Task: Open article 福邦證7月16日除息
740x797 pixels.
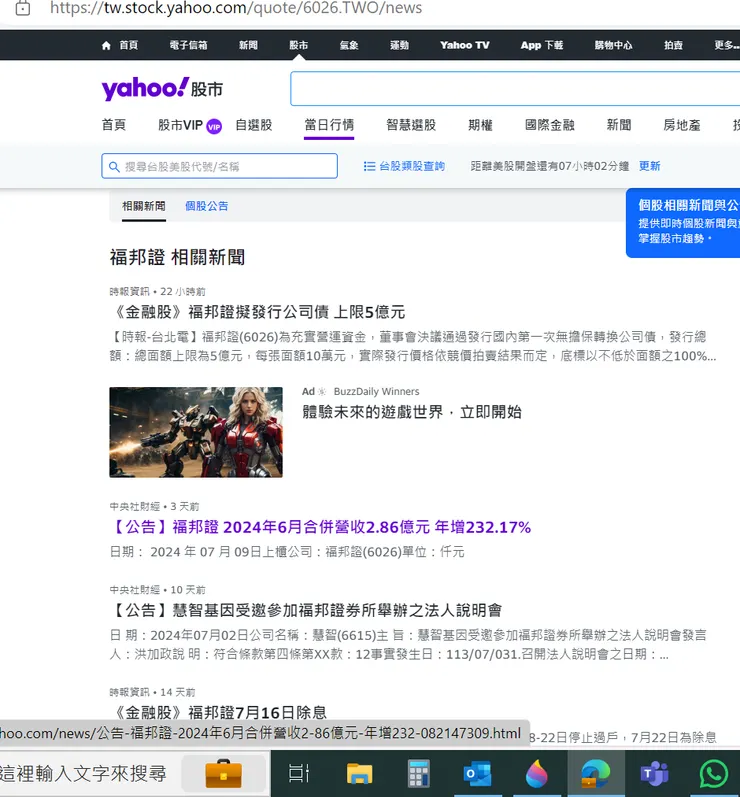Action: (x=218, y=712)
